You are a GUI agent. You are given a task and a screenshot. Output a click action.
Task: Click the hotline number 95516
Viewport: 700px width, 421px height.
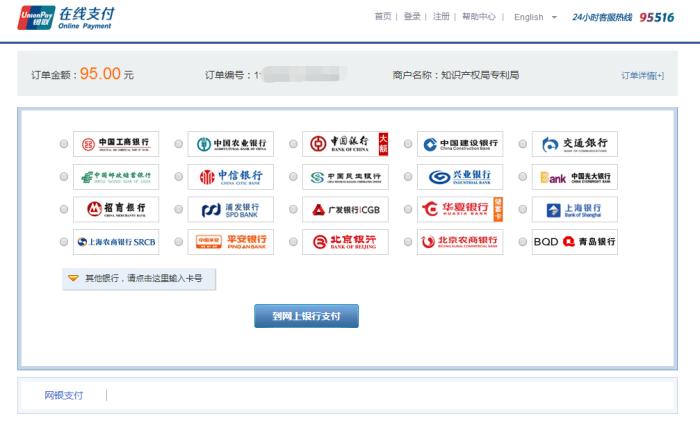(657, 17)
